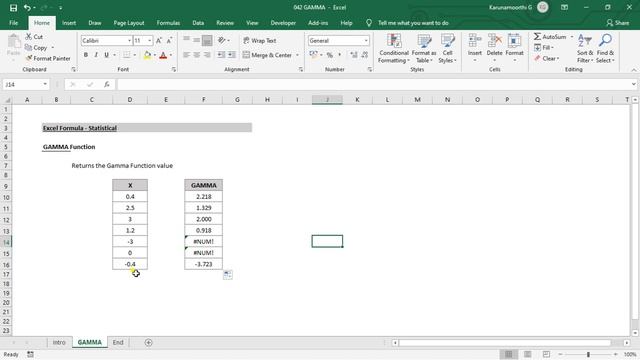Open the fill color dropdown arrow
The width and height of the screenshot is (640, 360).
(155, 55)
